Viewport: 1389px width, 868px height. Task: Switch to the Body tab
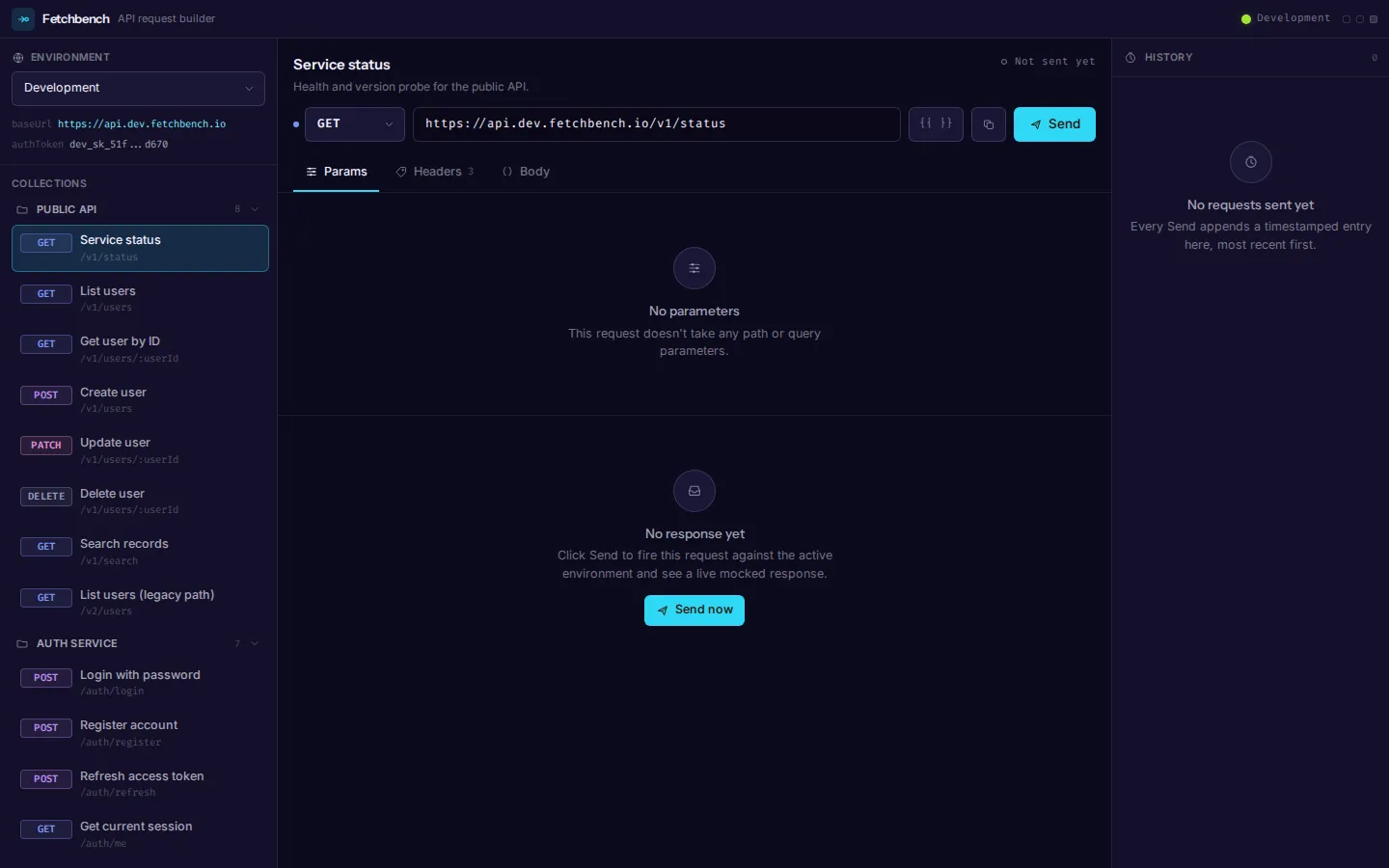526,172
